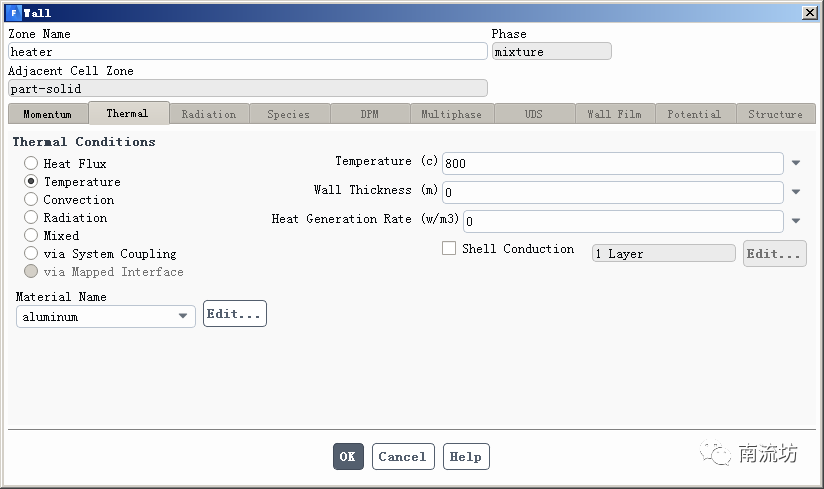The image size is (824, 489).
Task: Edit the aluminum material properties
Action: (234, 314)
